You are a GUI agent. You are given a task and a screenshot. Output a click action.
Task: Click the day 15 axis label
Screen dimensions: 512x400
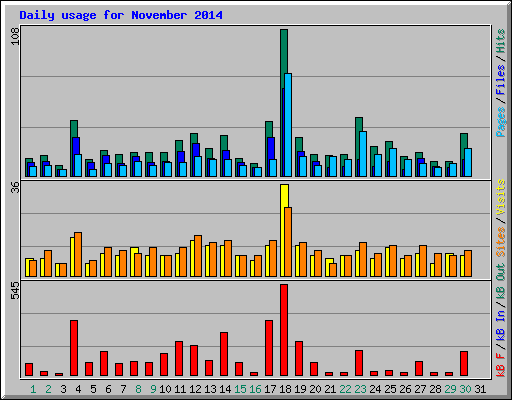(x=240, y=389)
